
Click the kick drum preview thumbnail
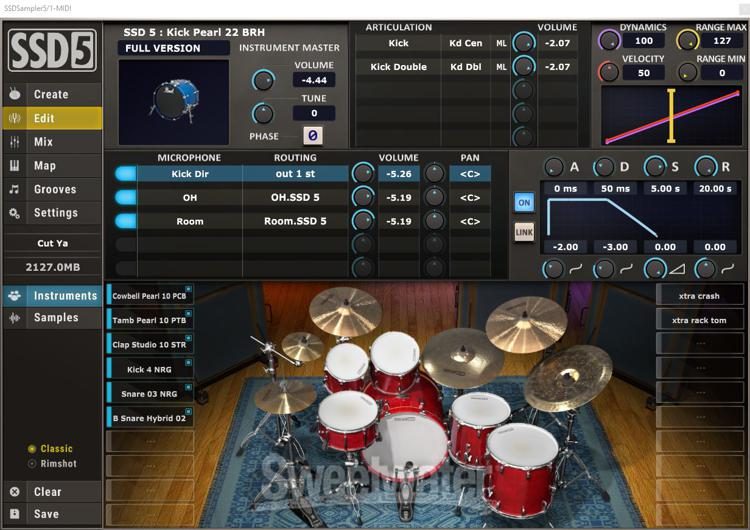click(174, 102)
